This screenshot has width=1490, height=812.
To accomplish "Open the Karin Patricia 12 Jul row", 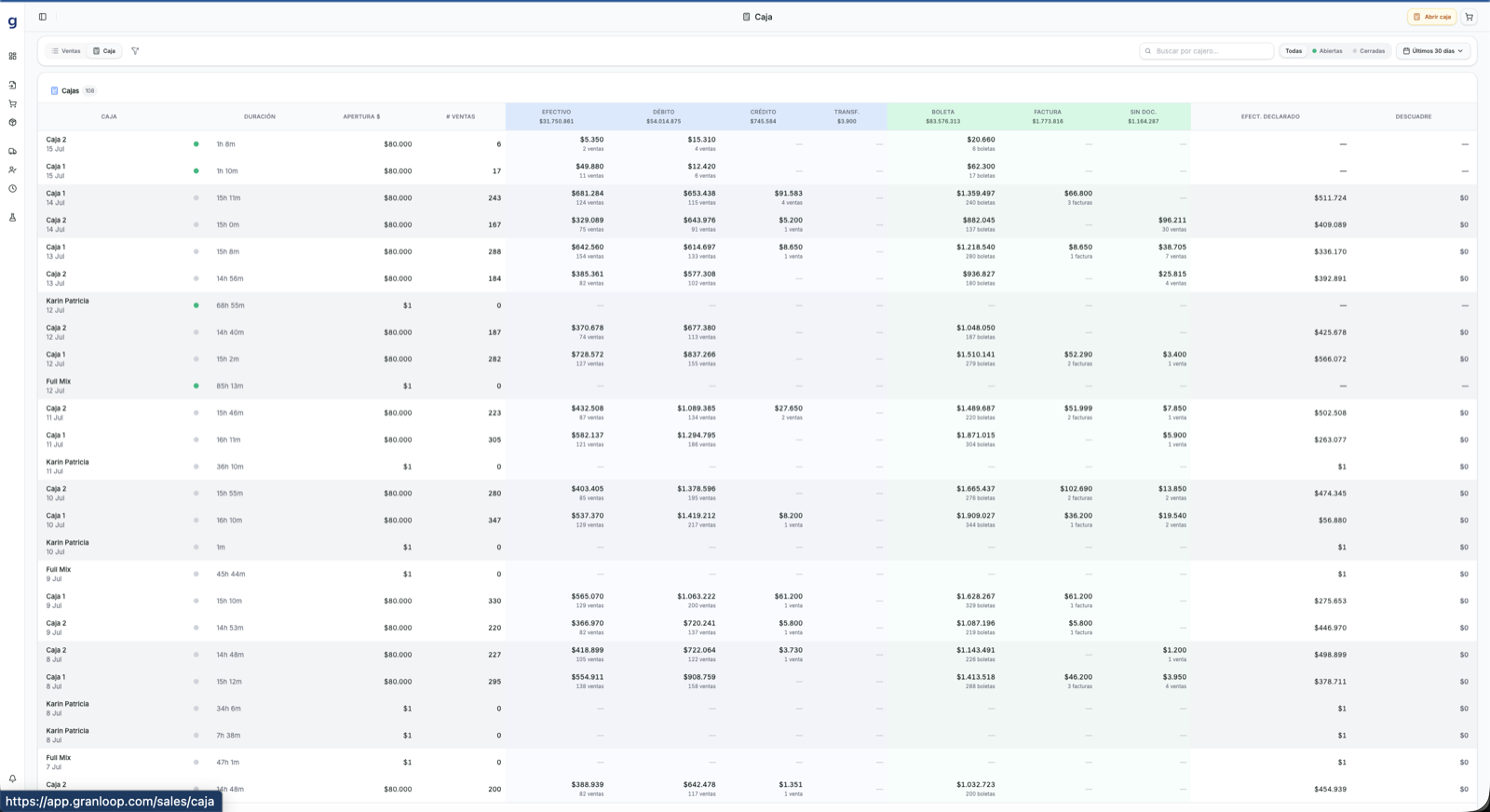I will [x=756, y=305].
